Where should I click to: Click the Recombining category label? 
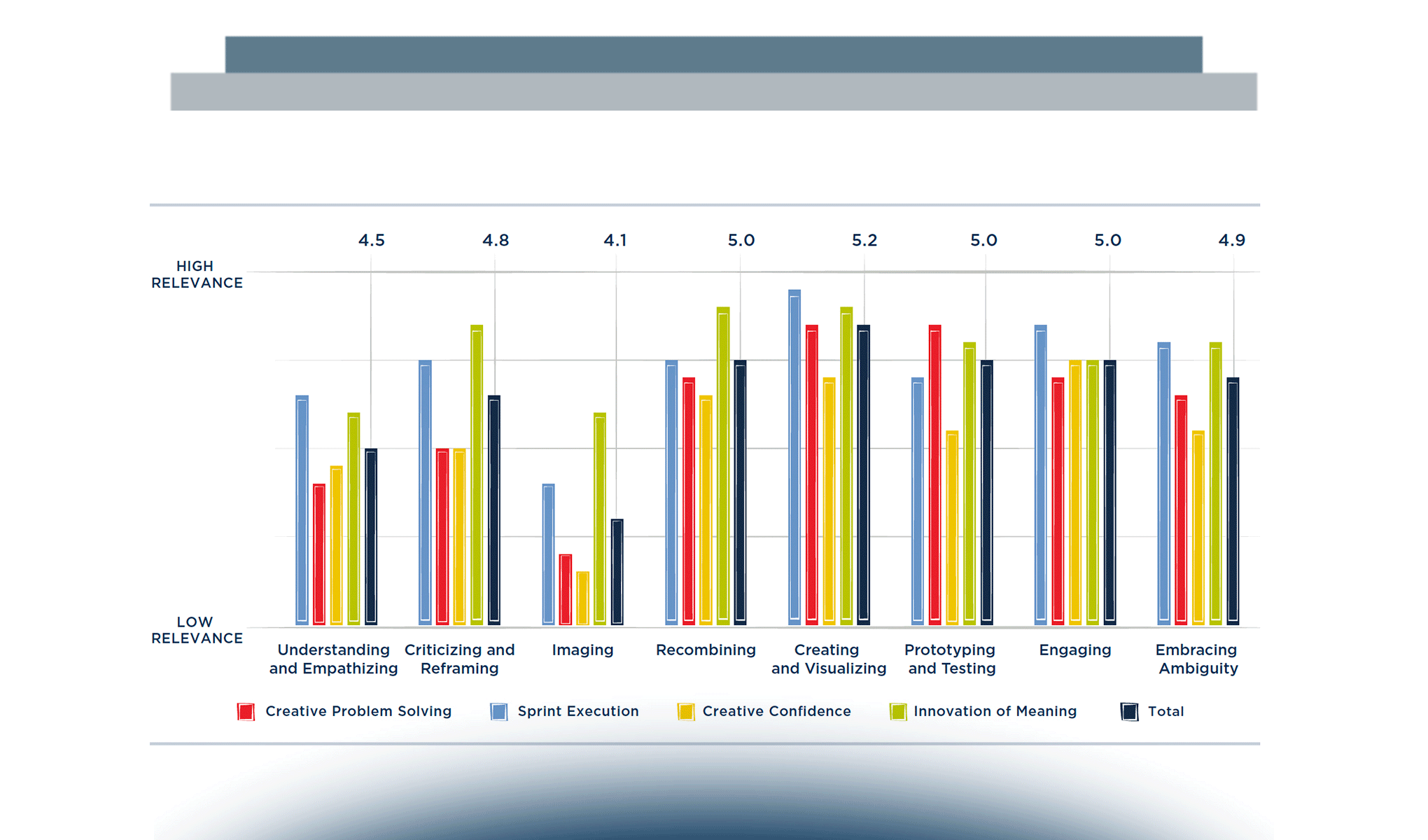pos(706,650)
